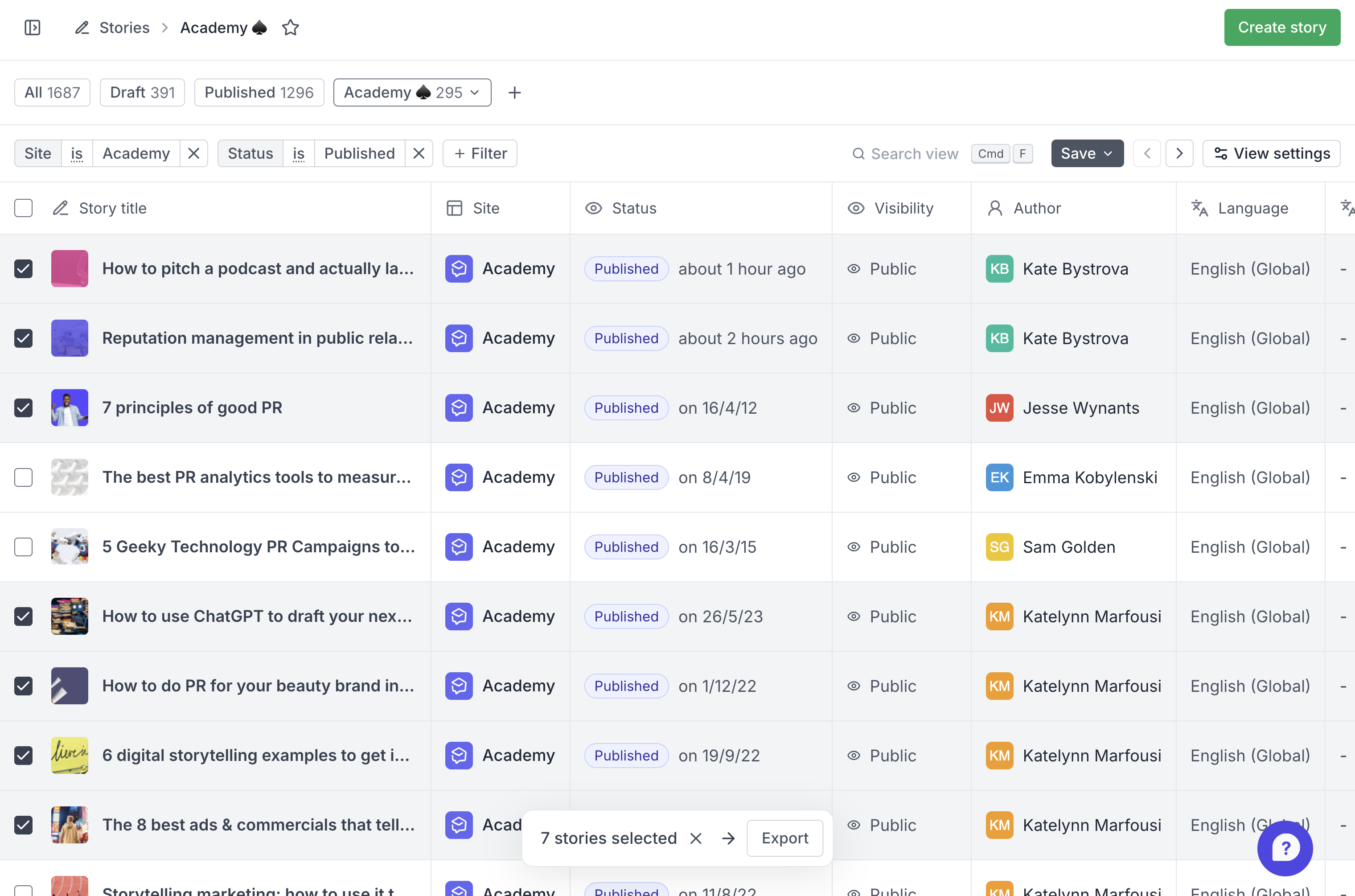Focus the Search view field

[x=913, y=154]
